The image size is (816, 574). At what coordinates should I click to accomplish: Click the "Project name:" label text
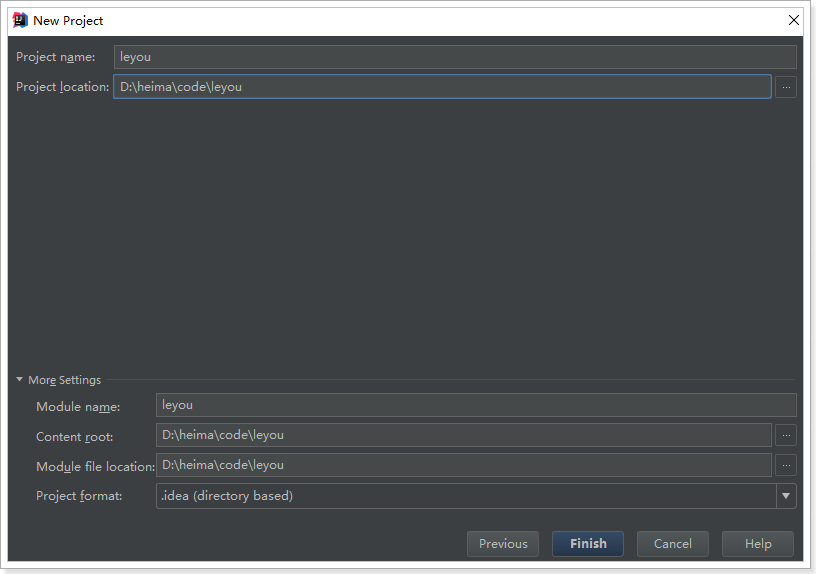tap(56, 57)
